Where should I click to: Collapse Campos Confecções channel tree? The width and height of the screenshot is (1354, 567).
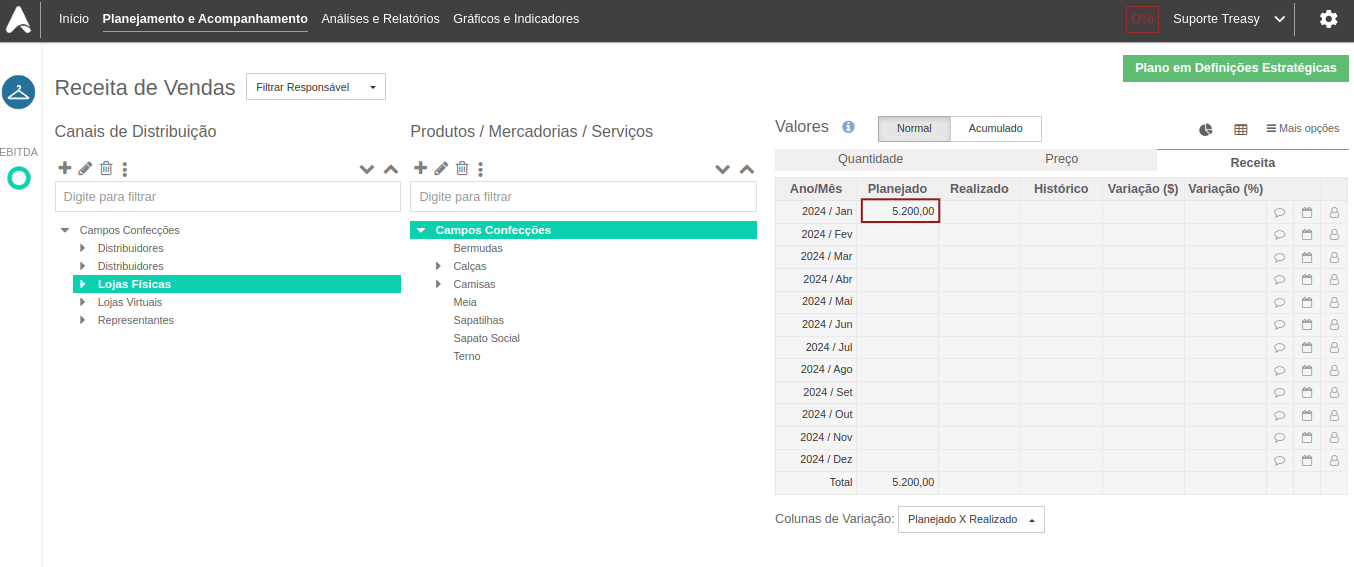tap(65, 230)
